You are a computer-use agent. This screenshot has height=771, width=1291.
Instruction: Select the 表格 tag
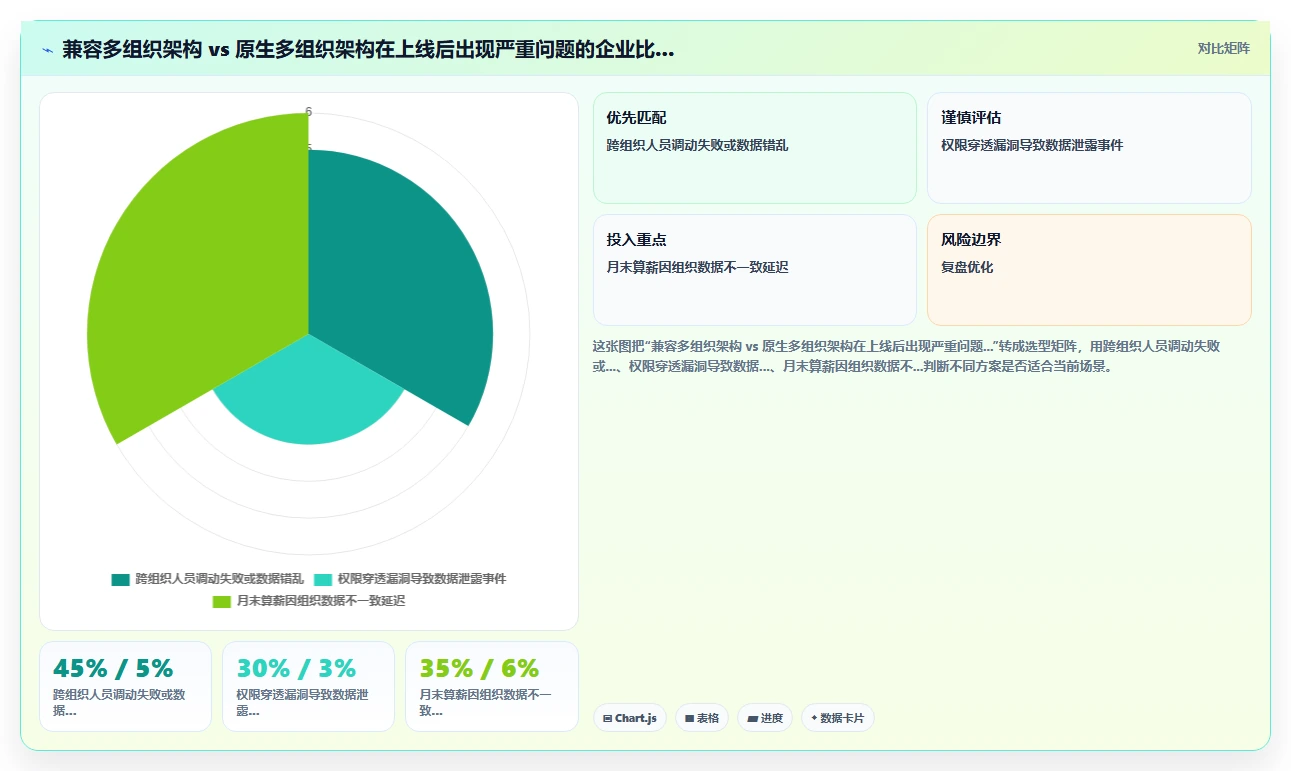(702, 718)
